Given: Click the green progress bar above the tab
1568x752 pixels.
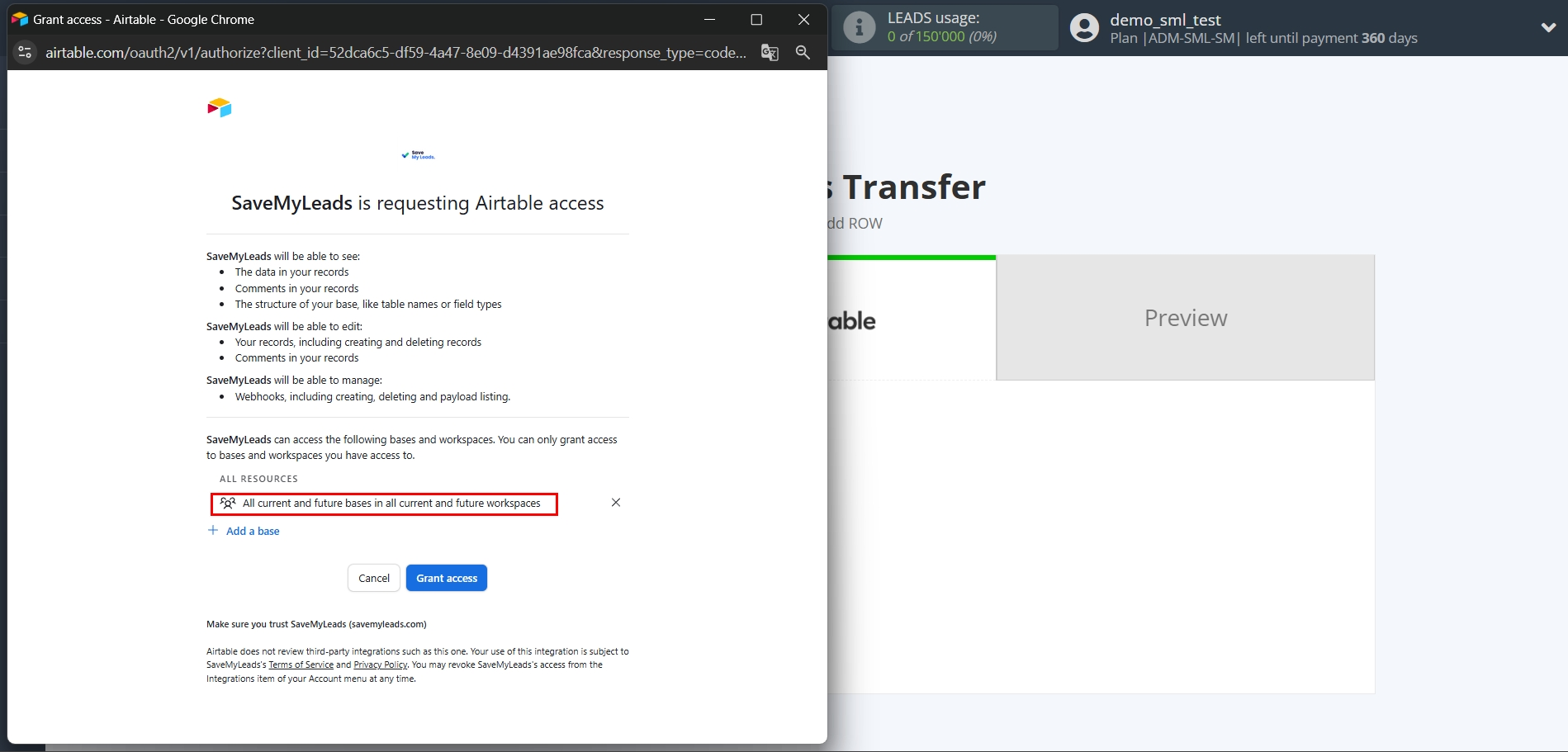Looking at the screenshot, I should pos(912,258).
